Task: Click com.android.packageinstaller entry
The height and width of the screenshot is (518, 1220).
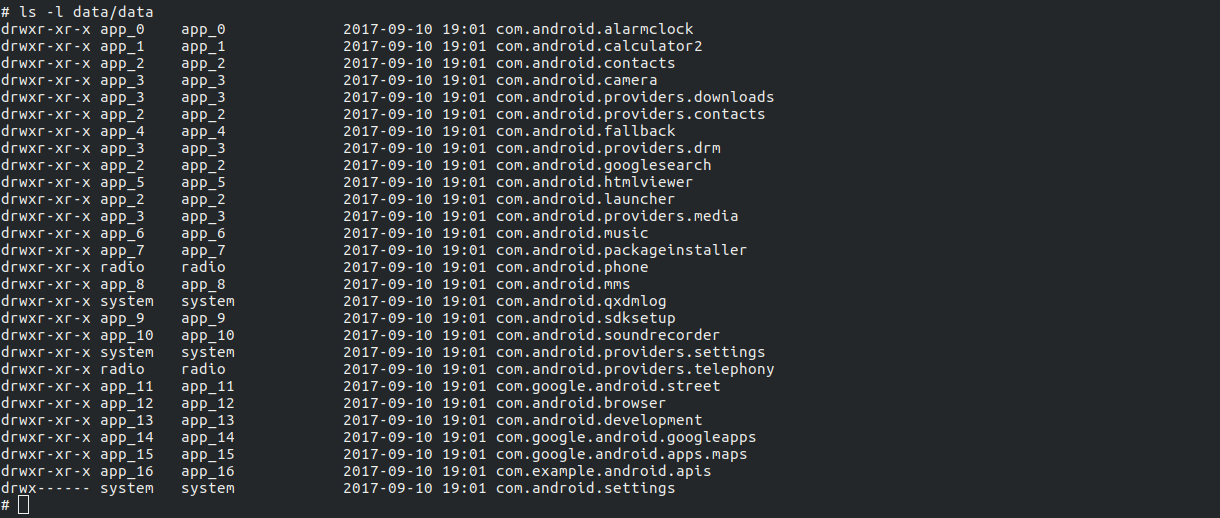Action: pos(622,250)
